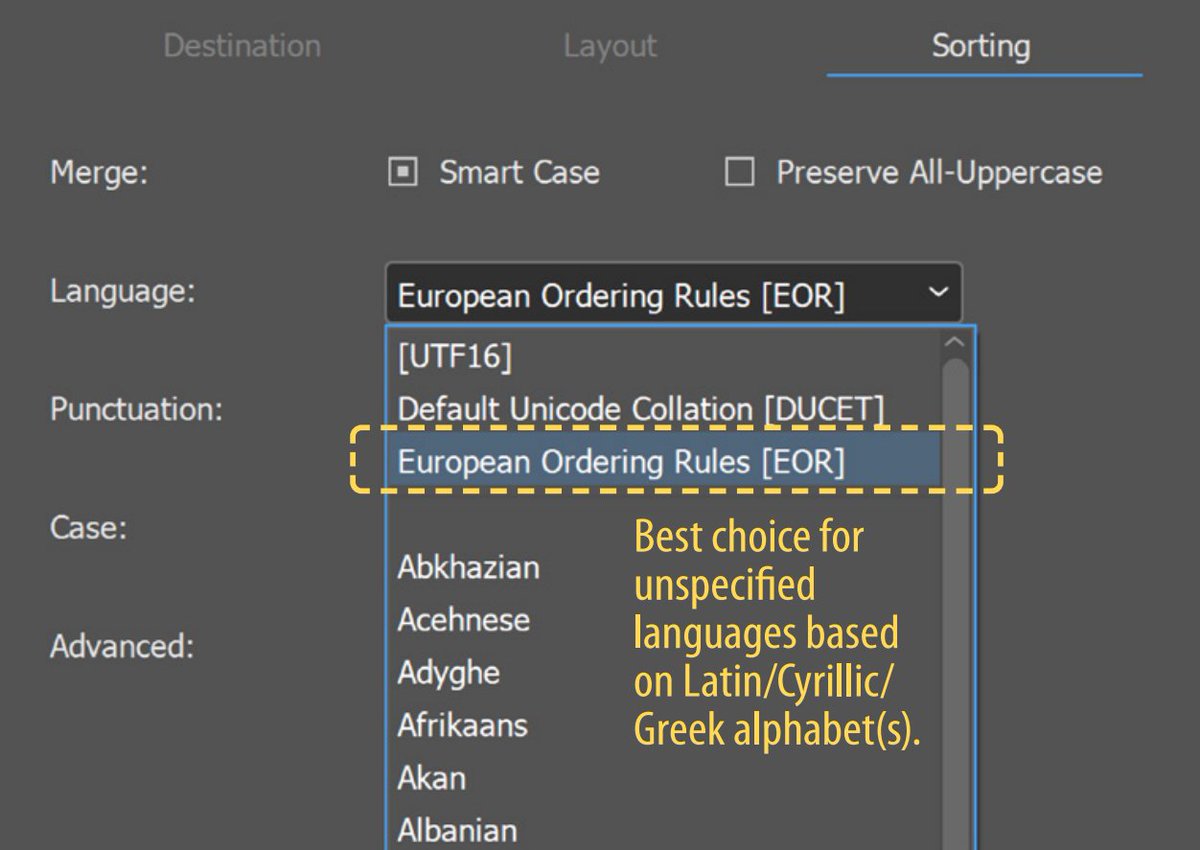Choose Adyghe in the list

coord(450,673)
